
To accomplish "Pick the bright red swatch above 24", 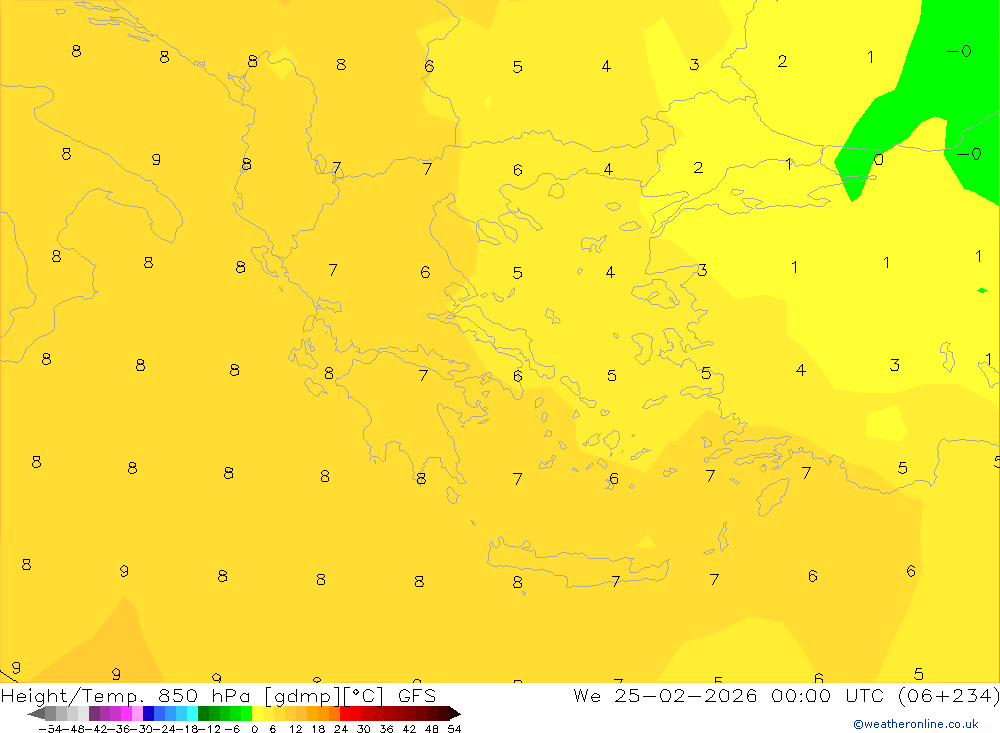I will (345, 714).
